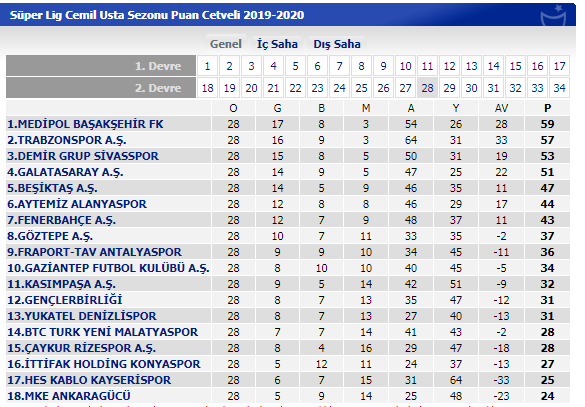Viewport: 585px width, 407px height.
Task: Select week 10 matchday button
Action: pos(405,66)
